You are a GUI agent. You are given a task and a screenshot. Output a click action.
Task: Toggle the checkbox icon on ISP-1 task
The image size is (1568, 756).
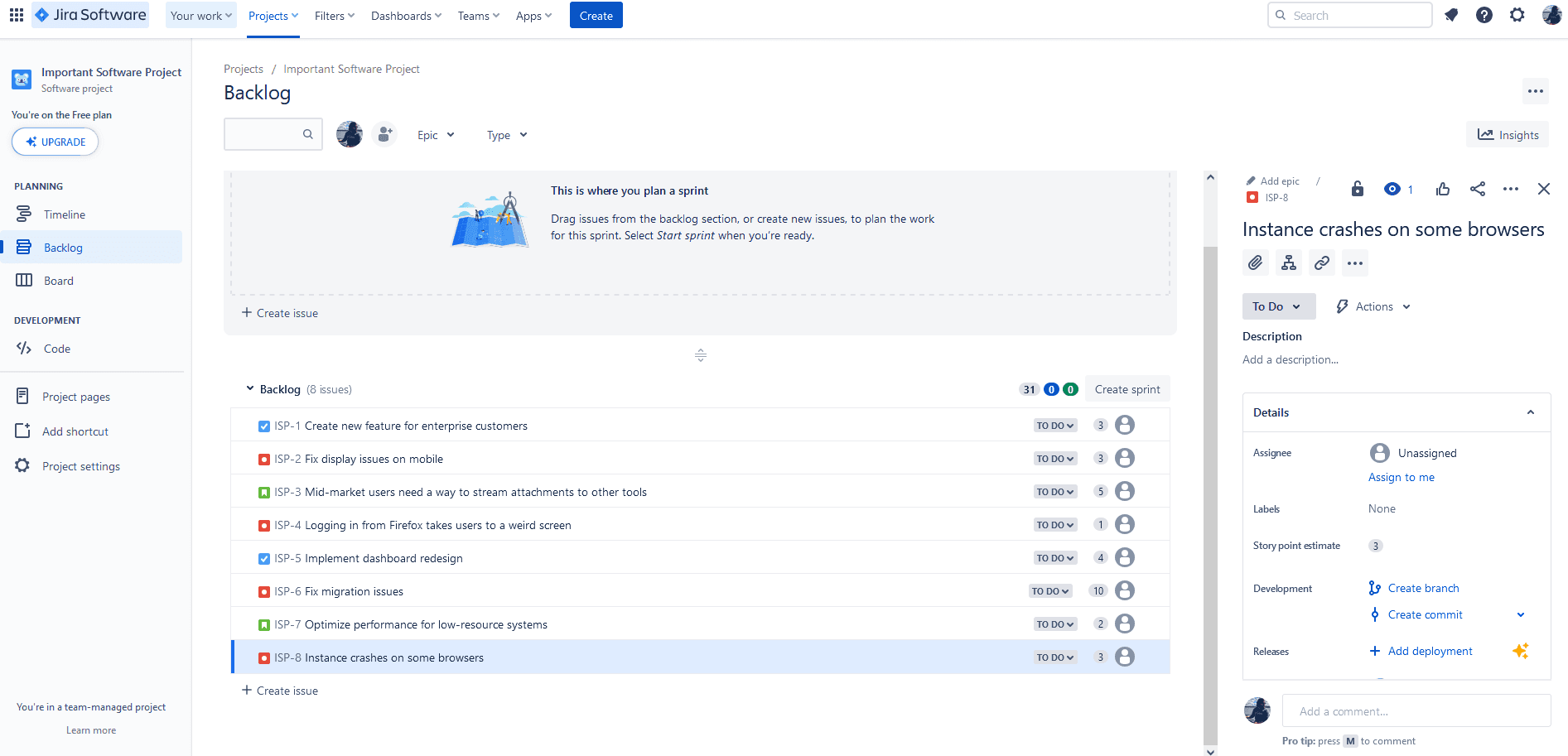pyautogui.click(x=263, y=425)
